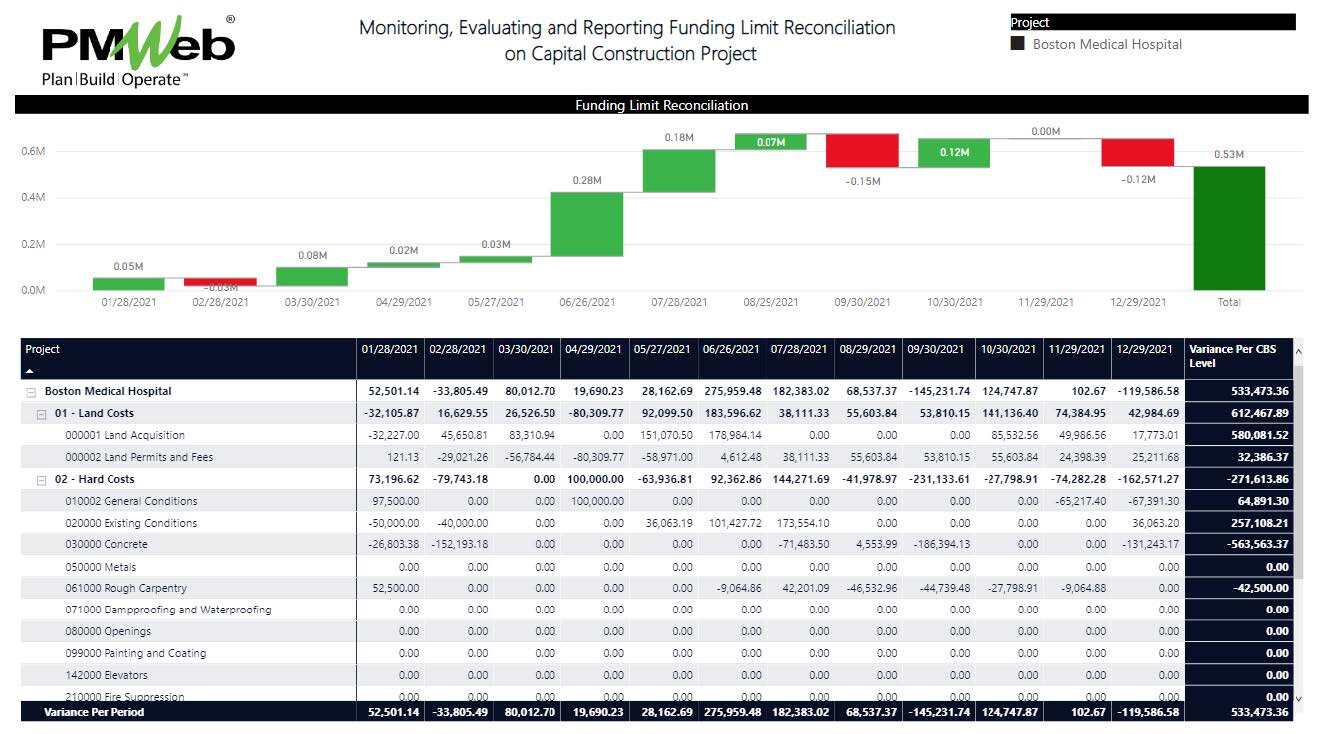Click the table's scroll up arrow
This screenshot has height=734, width=1320.
point(1299,351)
